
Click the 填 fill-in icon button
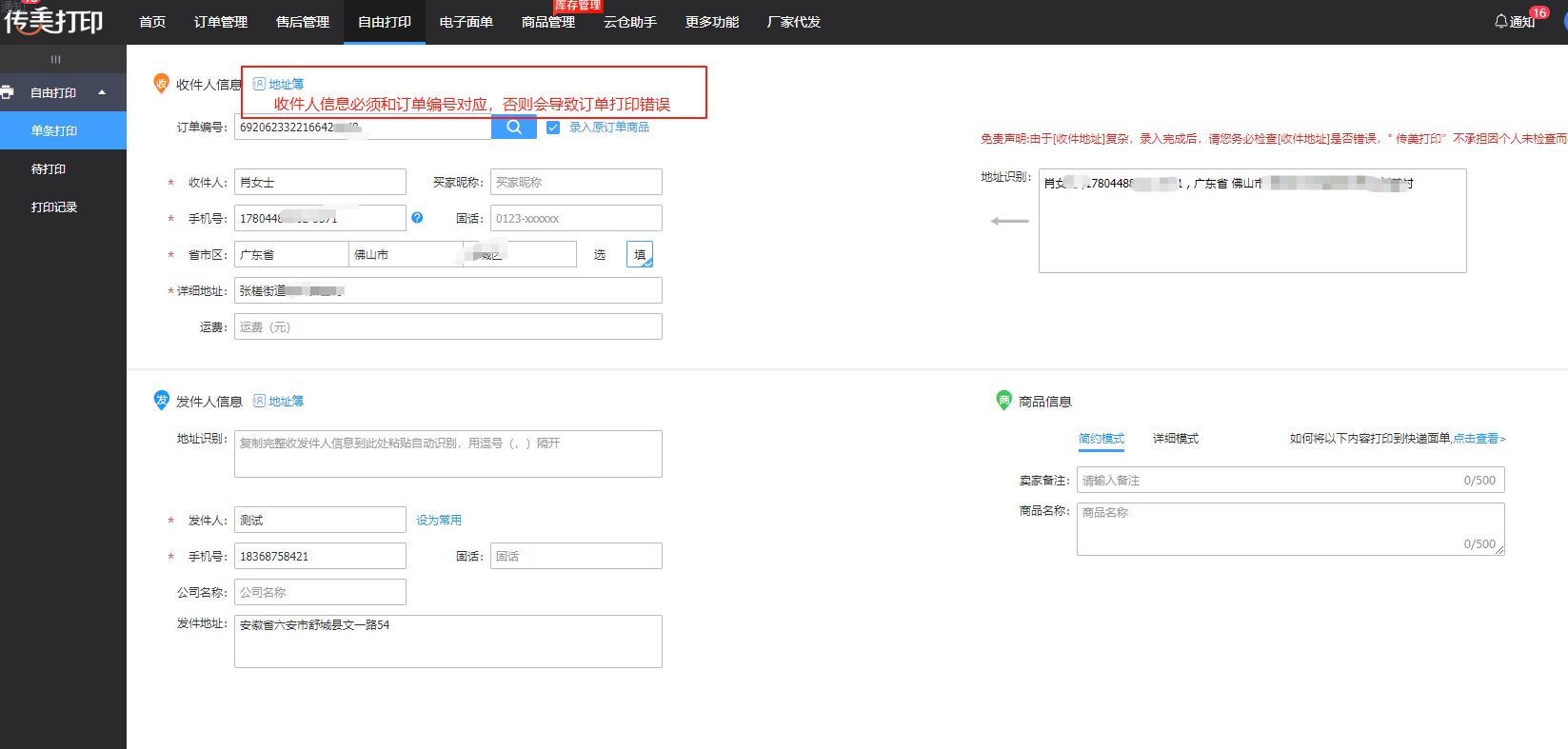640,254
